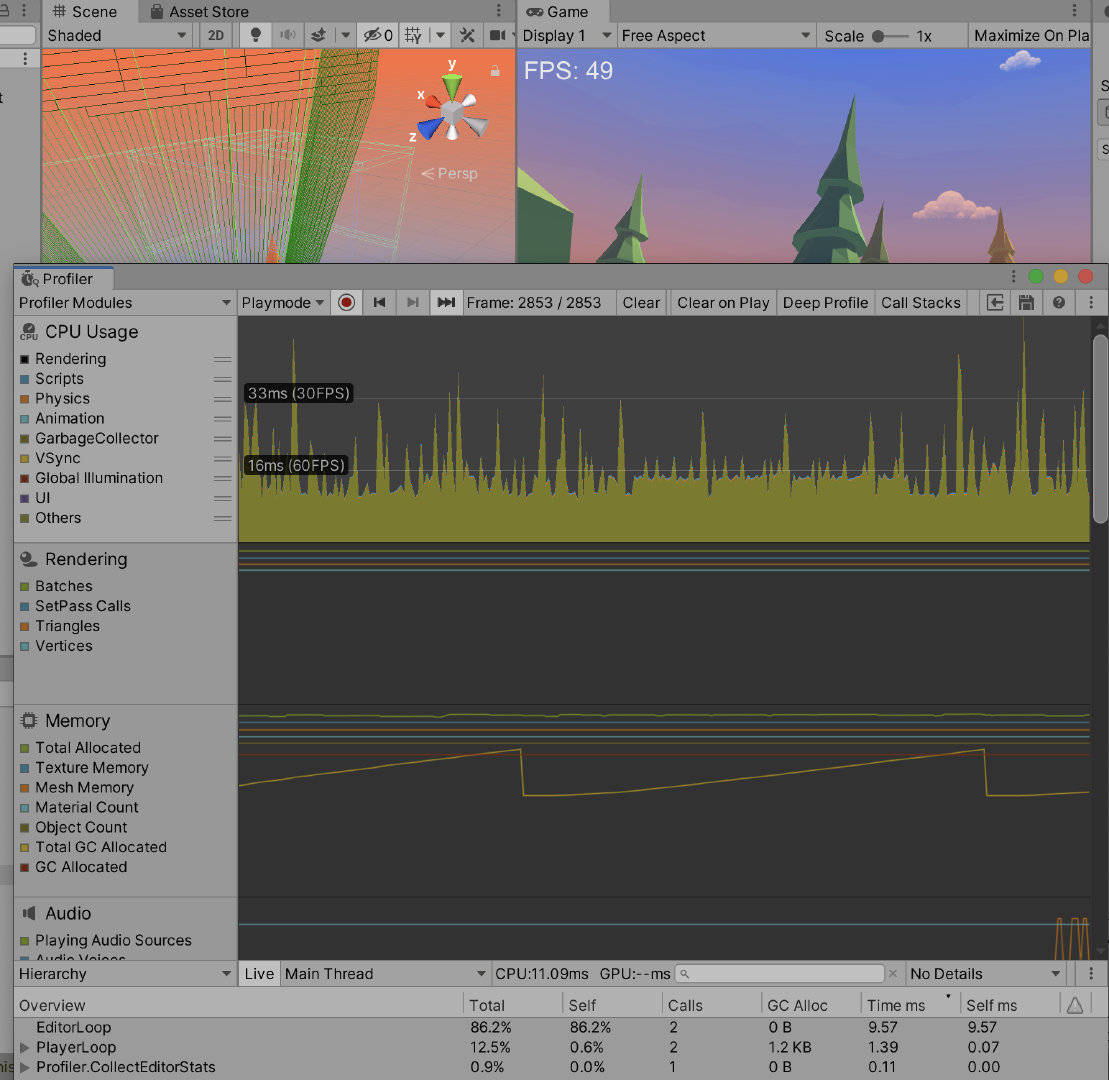Screen dimensions: 1109x1080
Task: Toggle the Rendering category color box
Action: (x=25, y=359)
